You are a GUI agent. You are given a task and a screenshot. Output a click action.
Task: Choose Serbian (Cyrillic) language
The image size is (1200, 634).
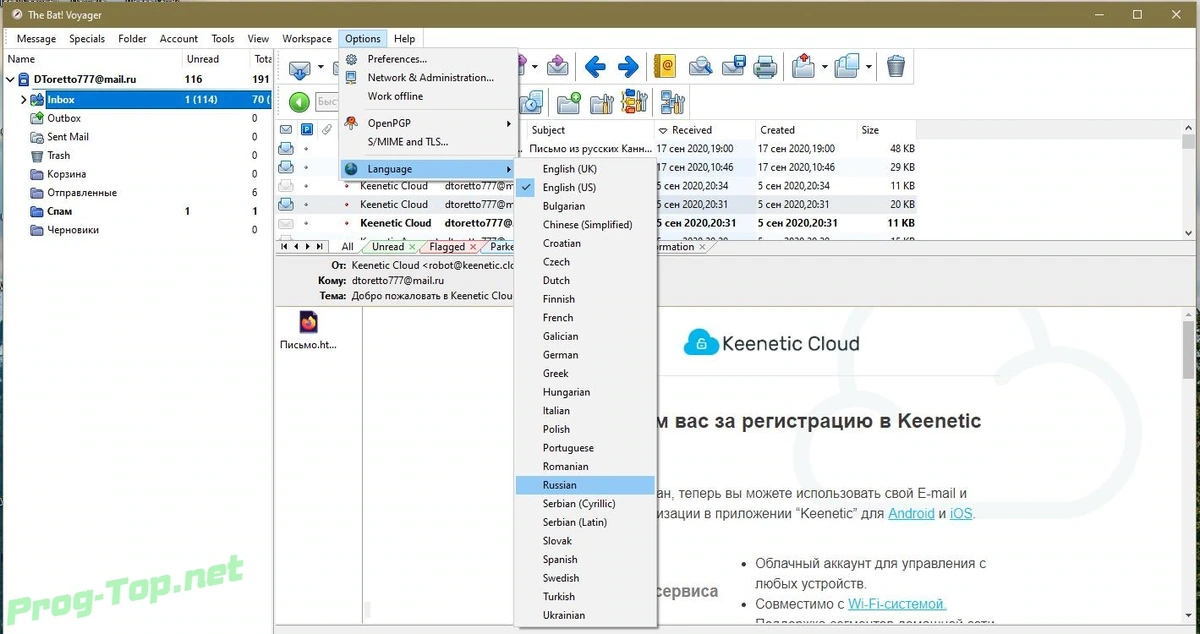pos(585,504)
